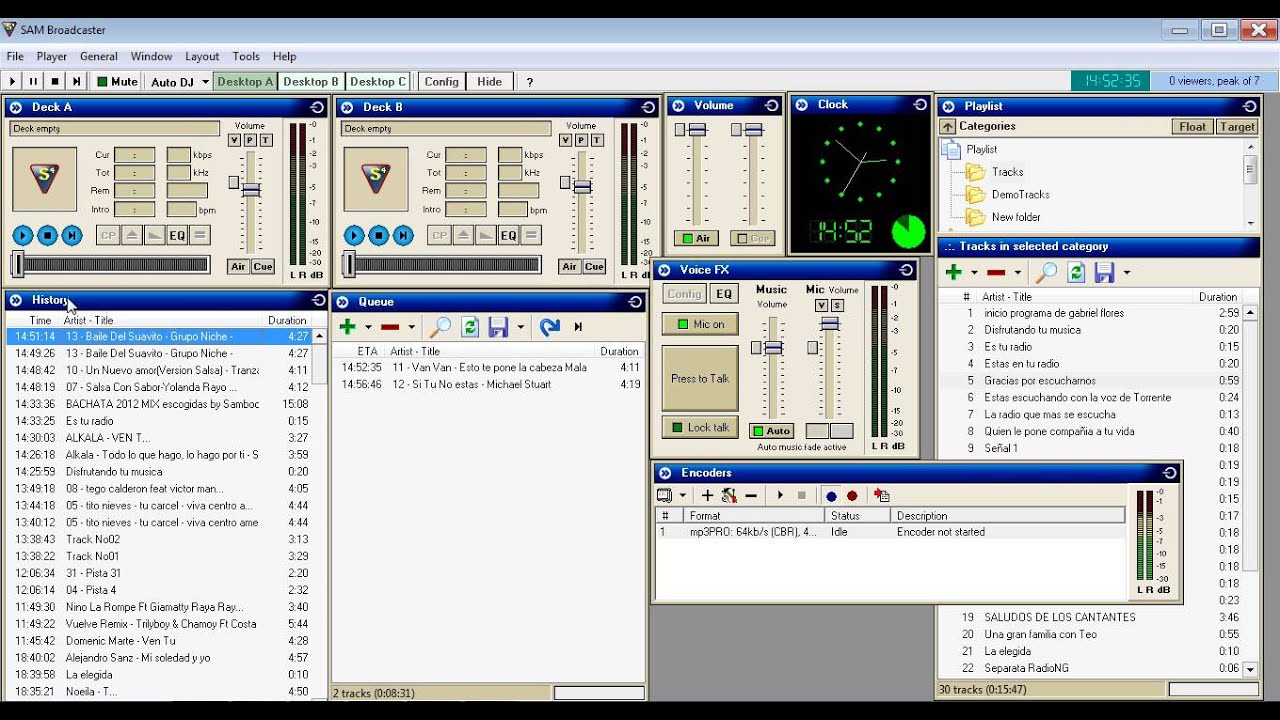This screenshot has height=720, width=1280.
Task: Add a new encoder with plus icon
Action: pyautogui.click(x=707, y=495)
